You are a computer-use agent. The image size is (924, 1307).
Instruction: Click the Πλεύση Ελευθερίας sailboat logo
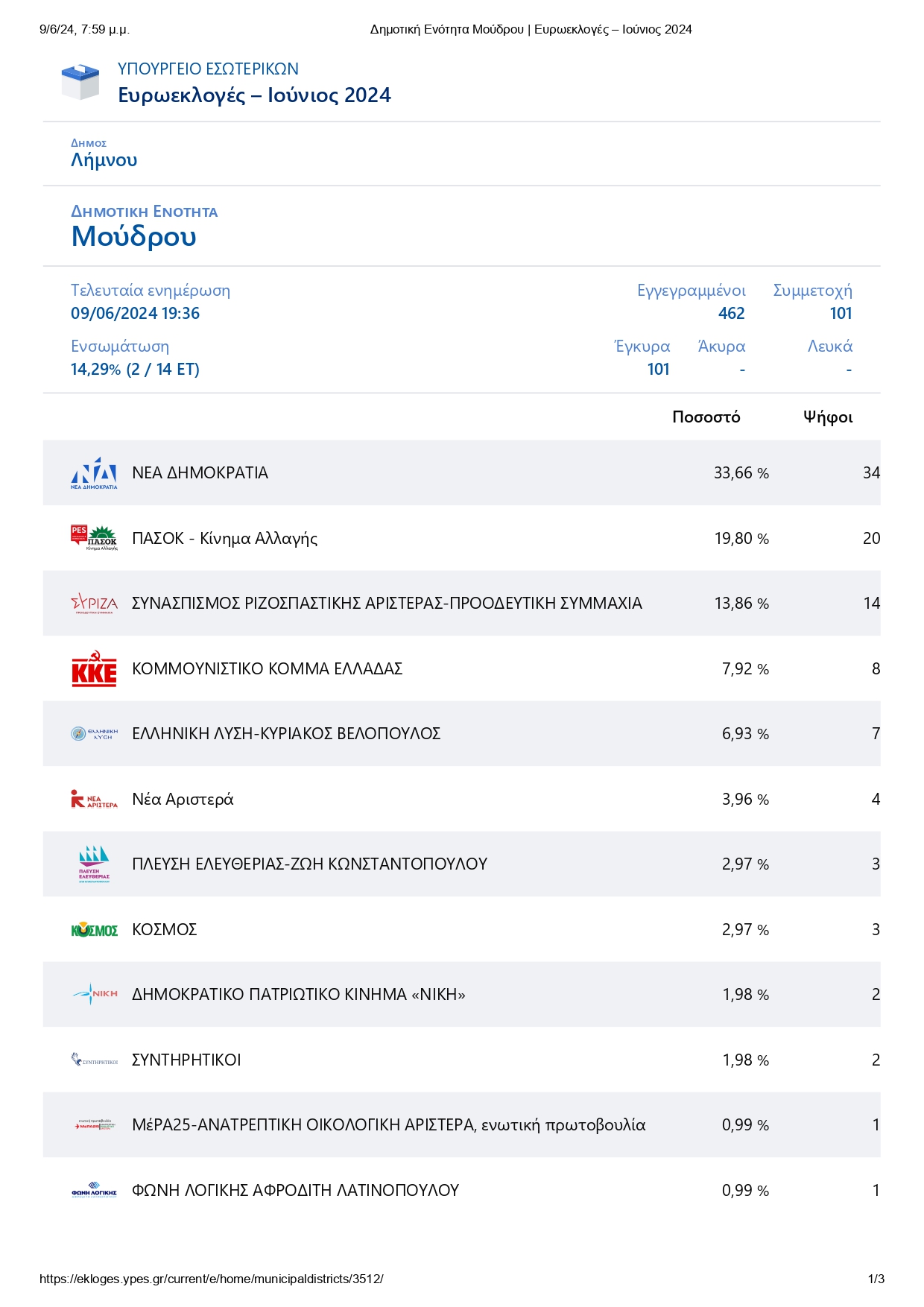pyautogui.click(x=94, y=864)
